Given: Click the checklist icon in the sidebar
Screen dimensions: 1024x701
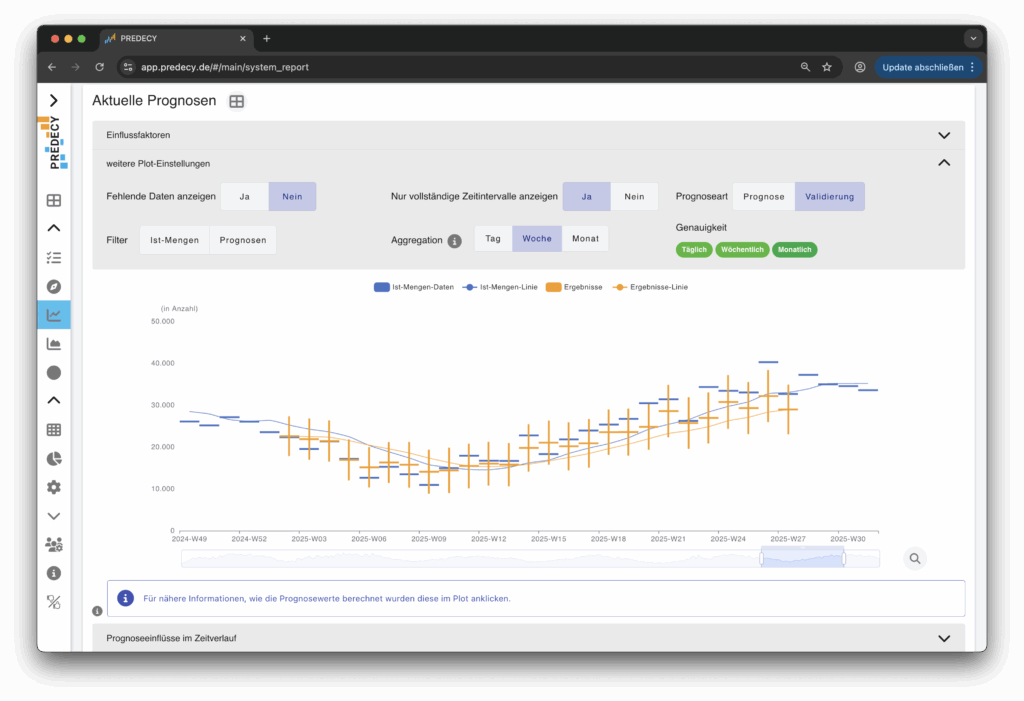Looking at the screenshot, I should [x=54, y=258].
